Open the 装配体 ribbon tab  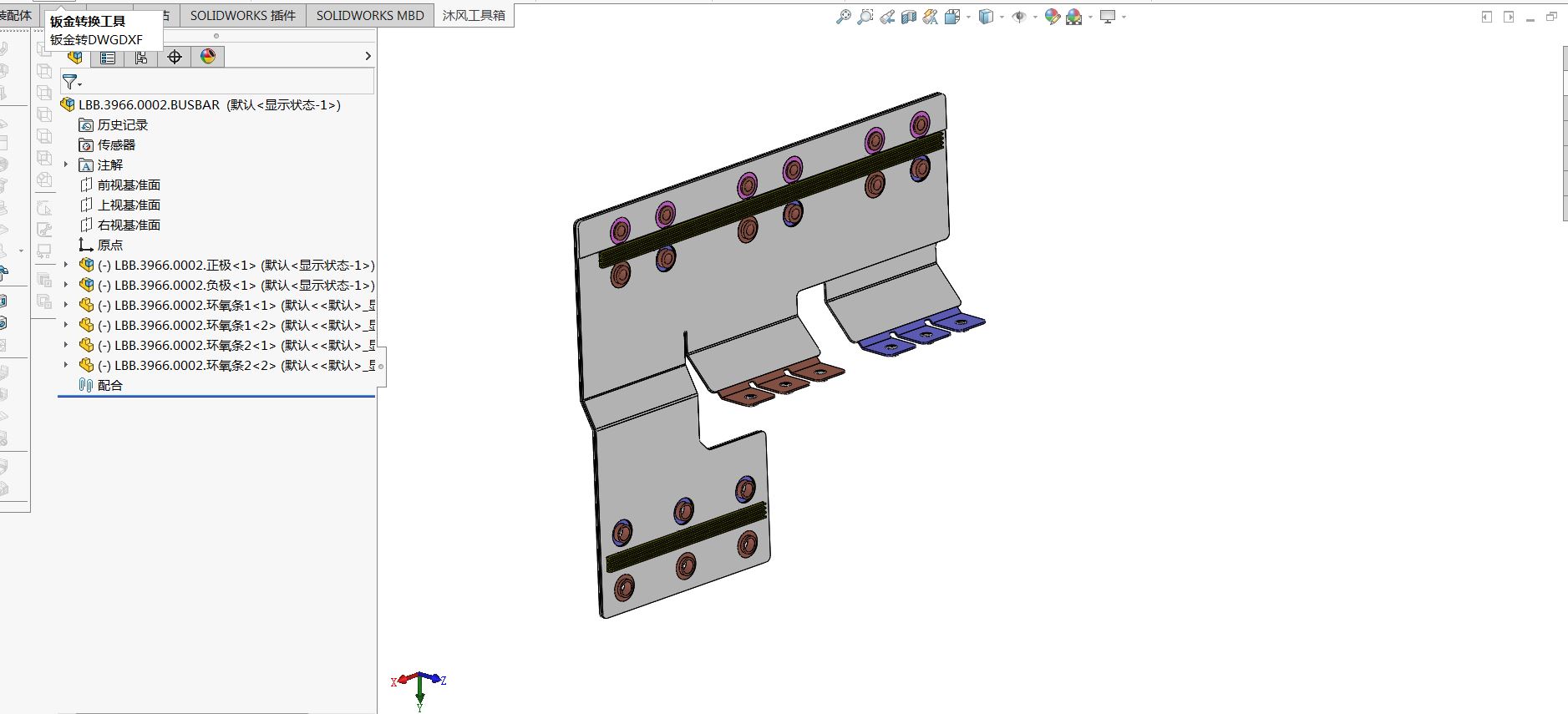18,15
